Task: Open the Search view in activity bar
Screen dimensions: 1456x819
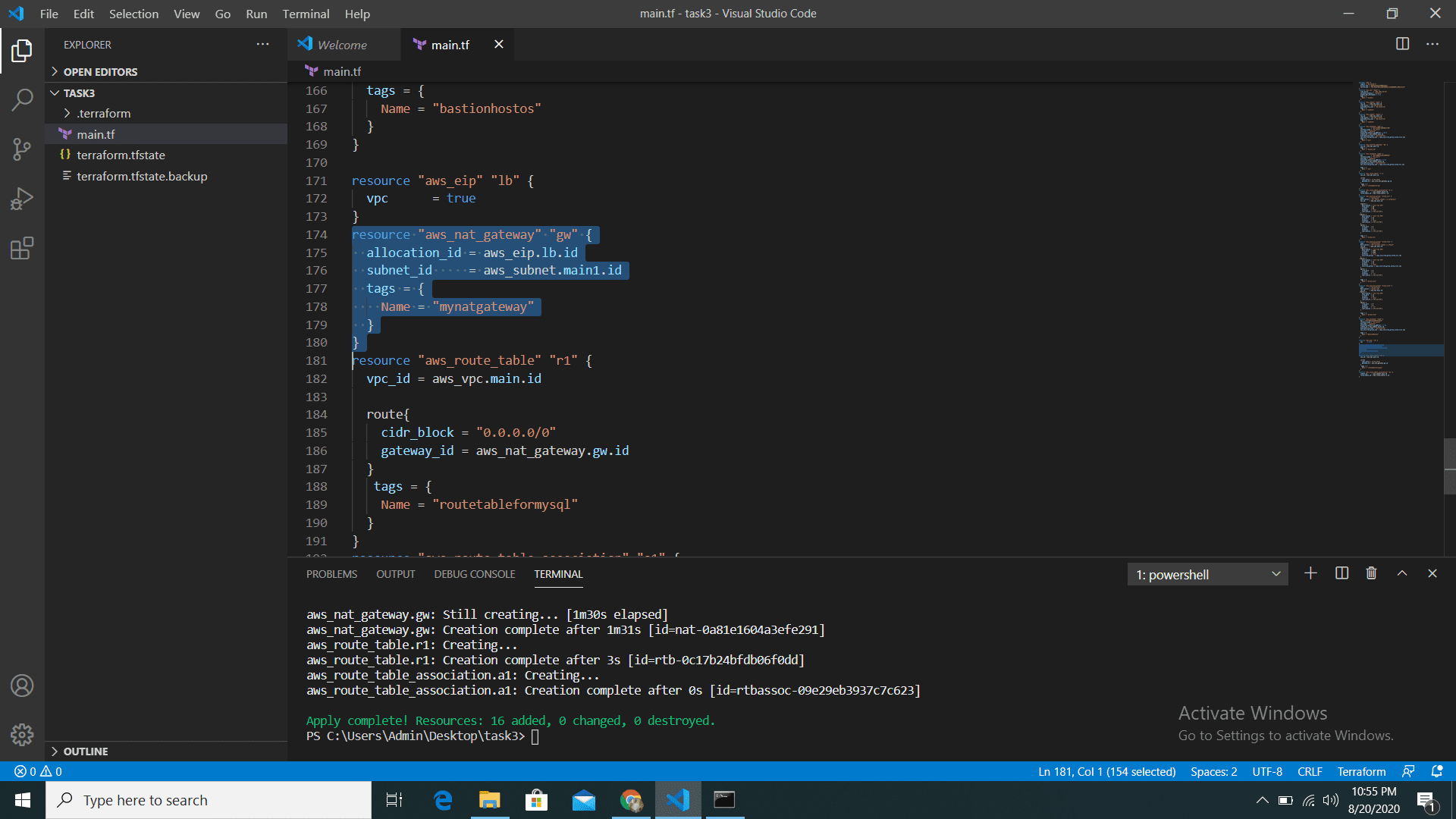Action: 22,99
